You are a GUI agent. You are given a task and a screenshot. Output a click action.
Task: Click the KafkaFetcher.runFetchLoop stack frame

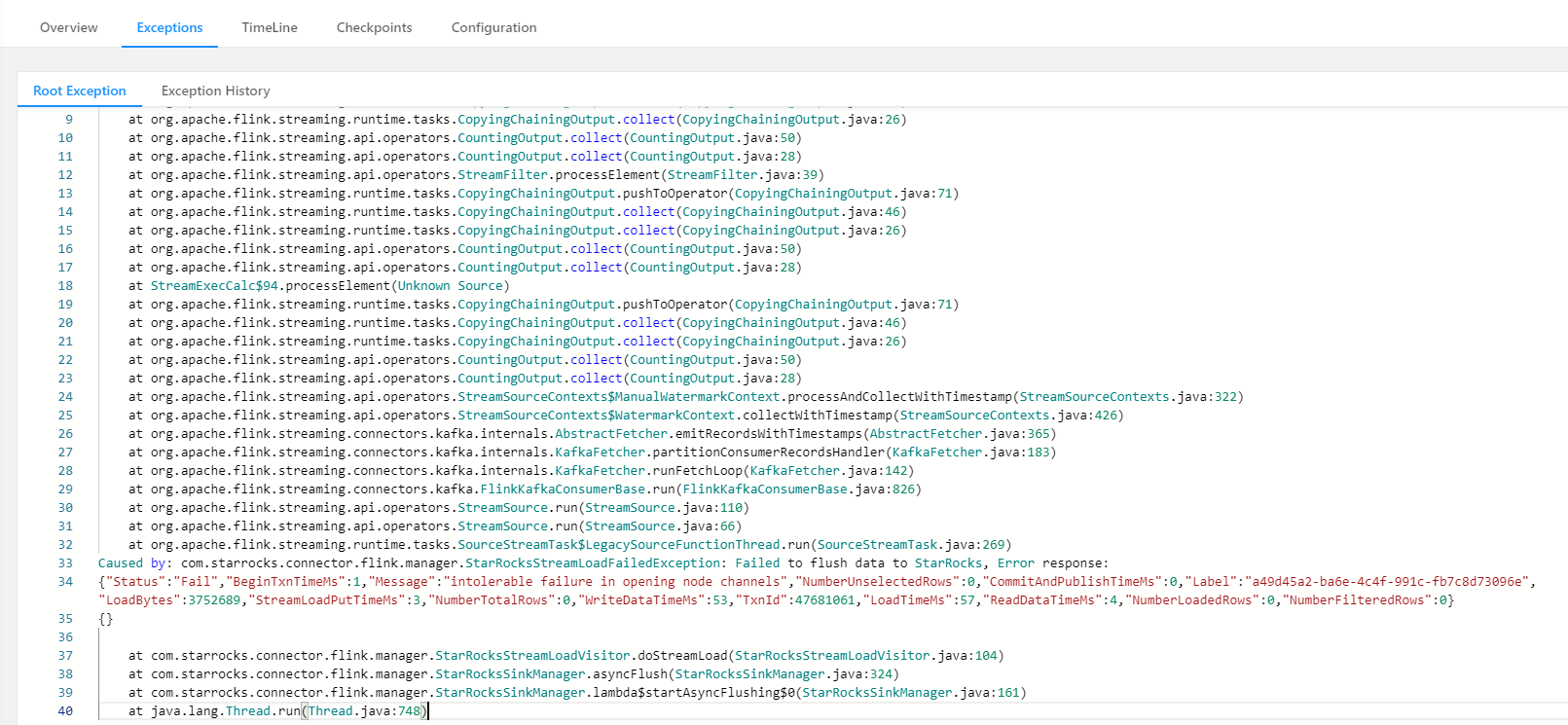coord(647,471)
